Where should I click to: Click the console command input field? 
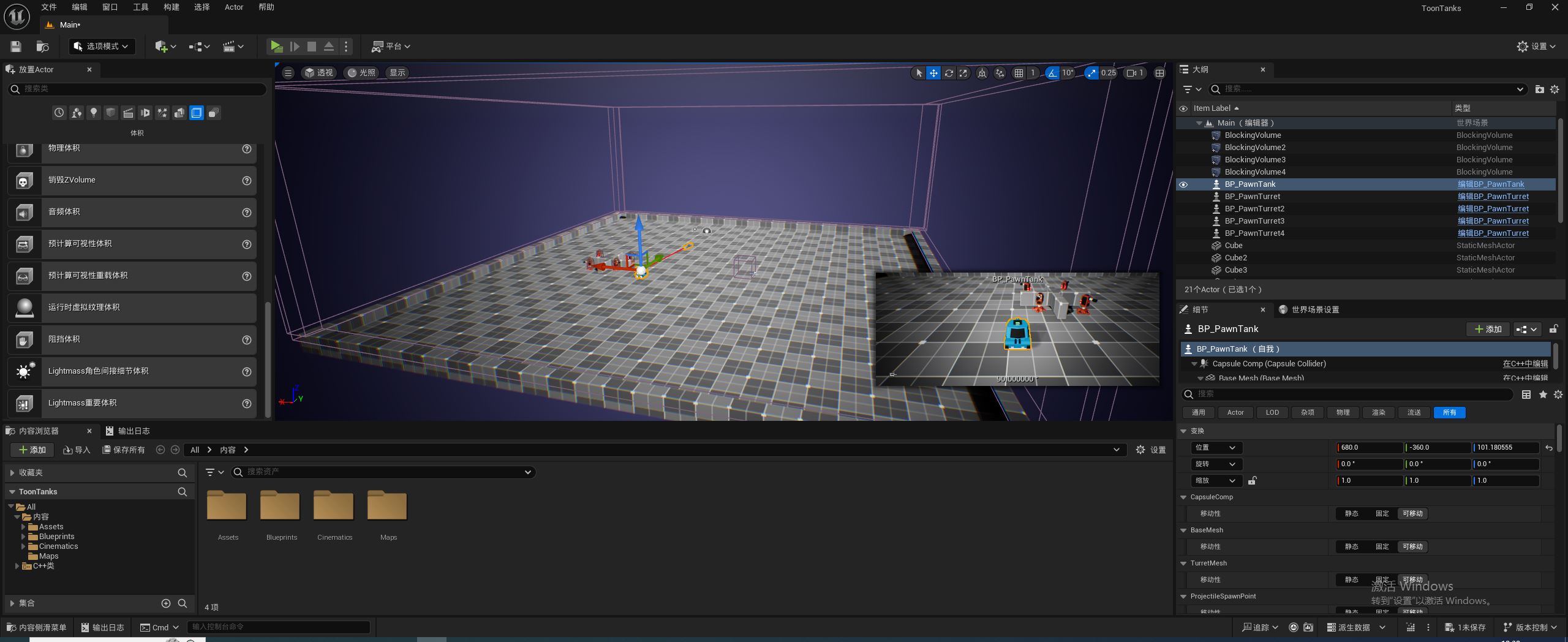tap(279, 627)
